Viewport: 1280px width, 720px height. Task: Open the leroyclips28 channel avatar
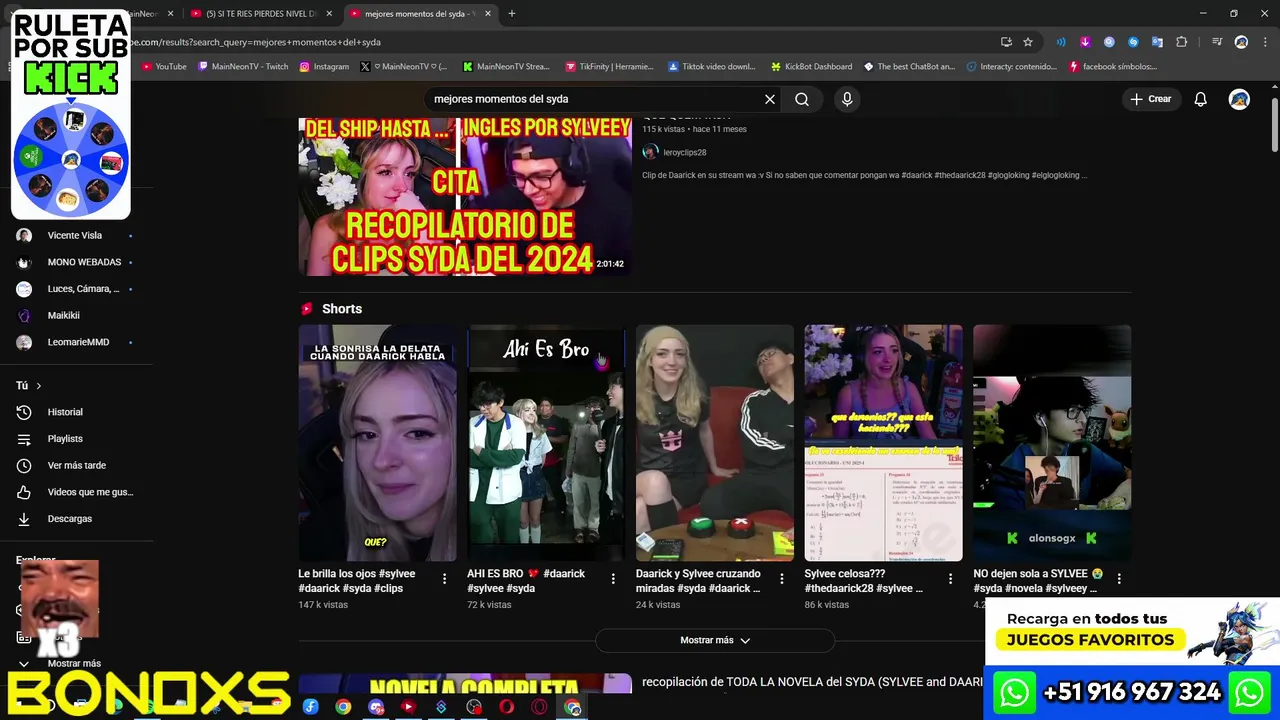pos(650,152)
